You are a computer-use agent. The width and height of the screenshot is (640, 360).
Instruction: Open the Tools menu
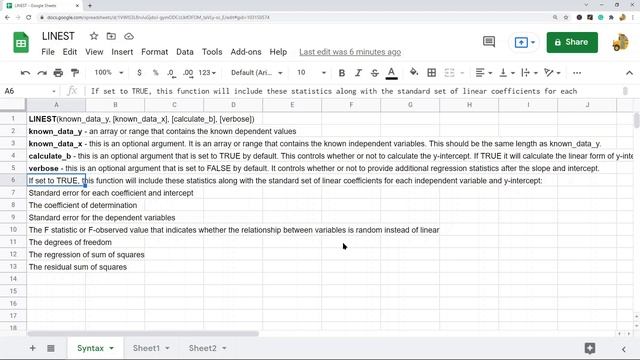(x=212, y=52)
